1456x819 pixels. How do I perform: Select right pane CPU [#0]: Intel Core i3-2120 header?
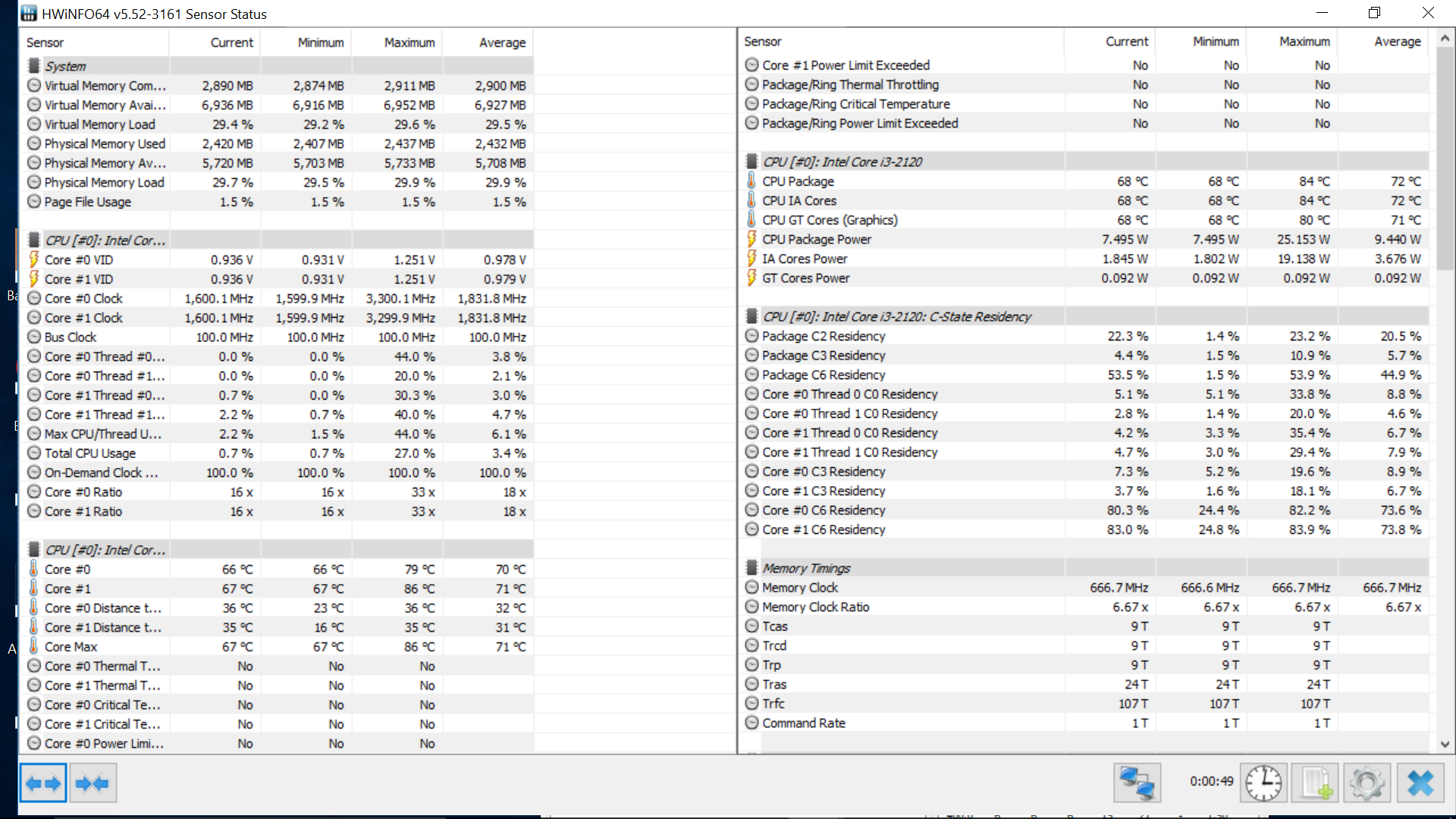click(x=1084, y=162)
